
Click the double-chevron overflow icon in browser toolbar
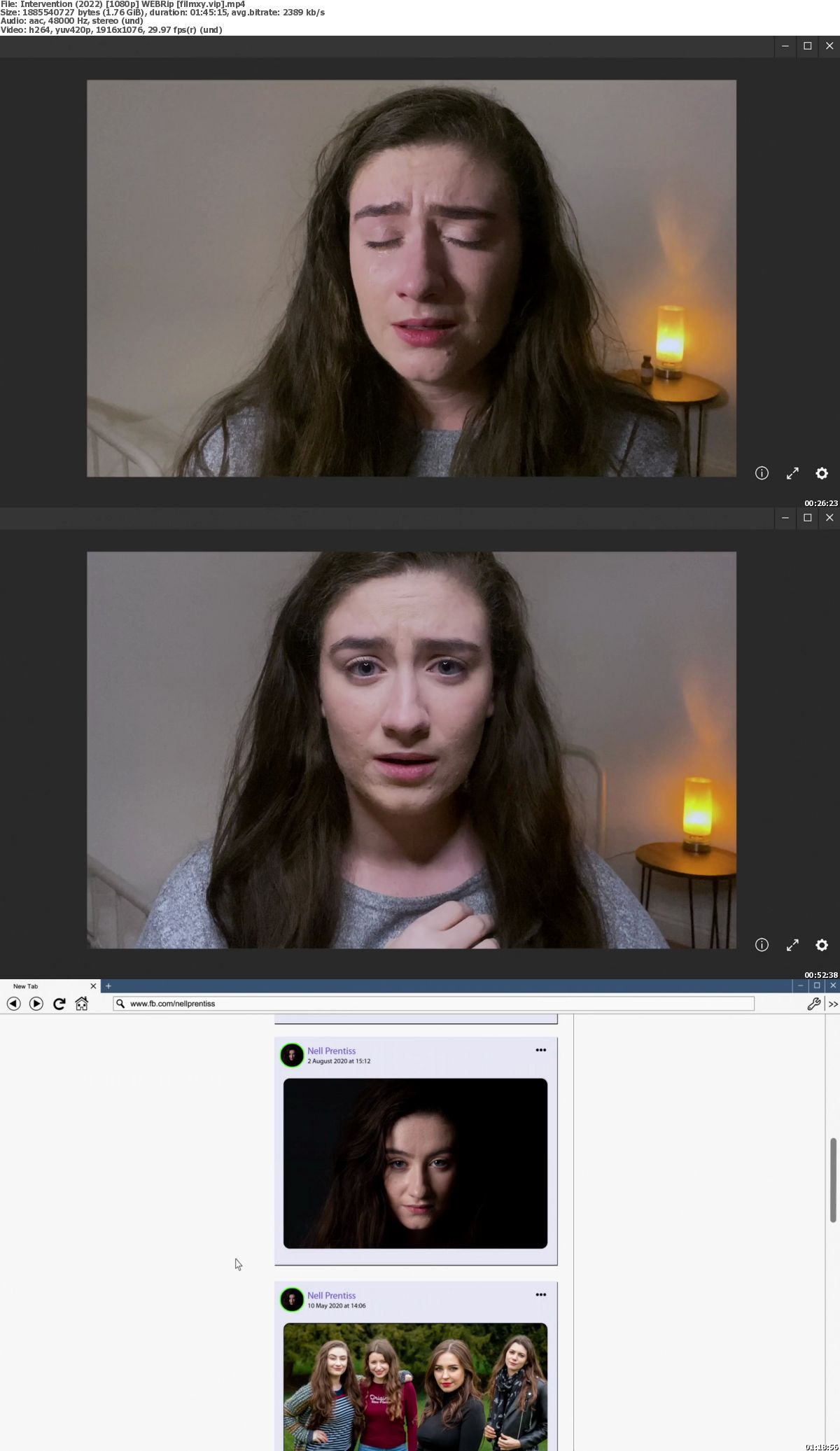(833, 1004)
